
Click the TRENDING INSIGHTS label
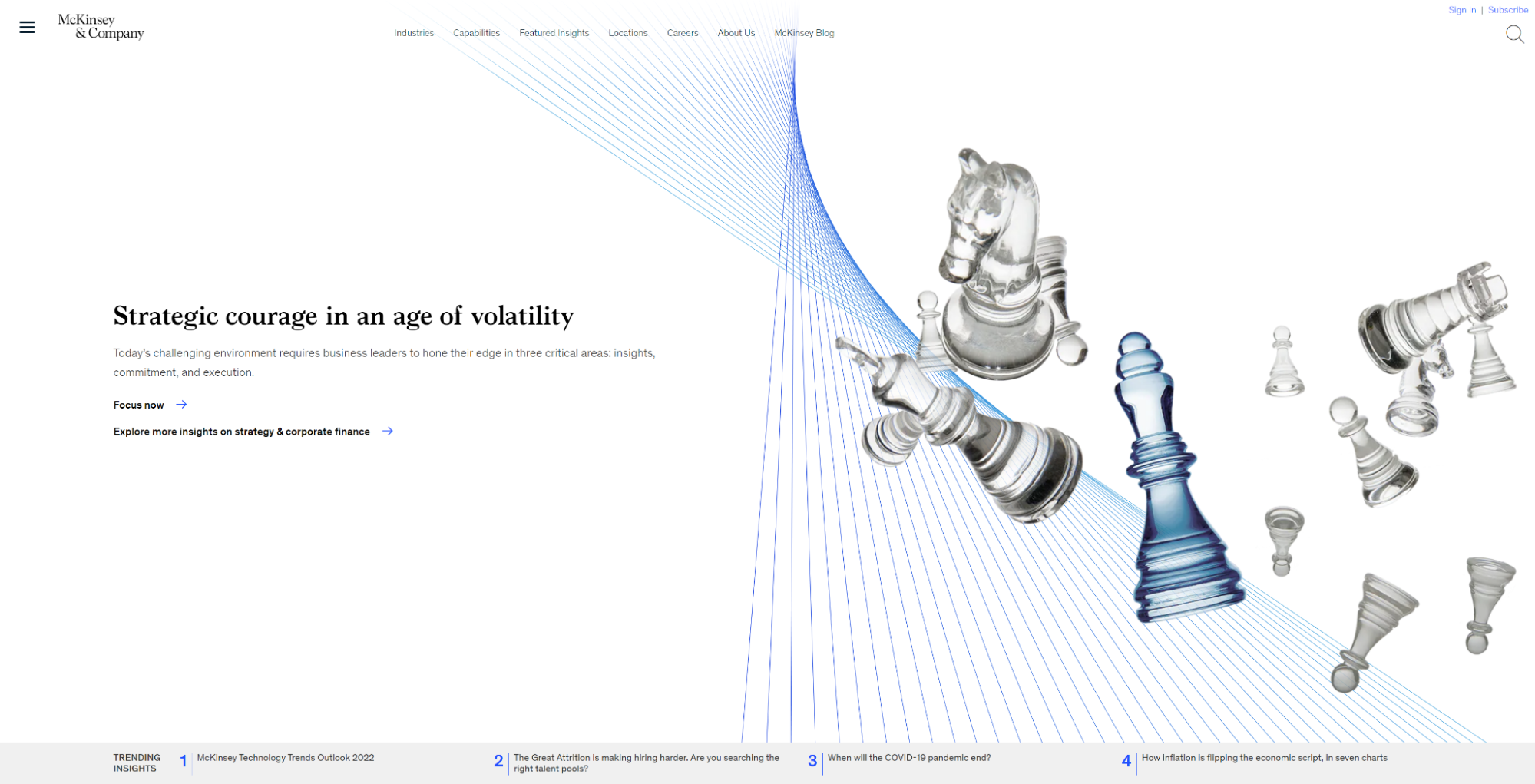click(x=137, y=763)
